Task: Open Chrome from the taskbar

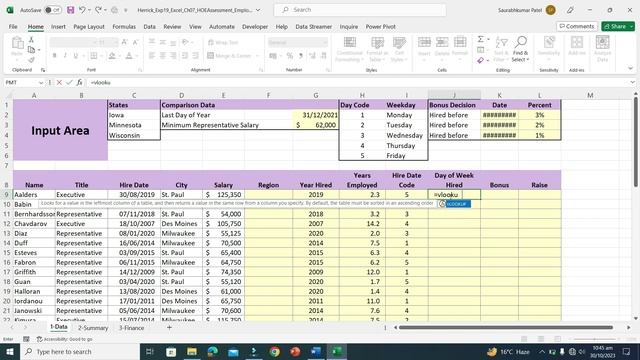Action: 275,351
